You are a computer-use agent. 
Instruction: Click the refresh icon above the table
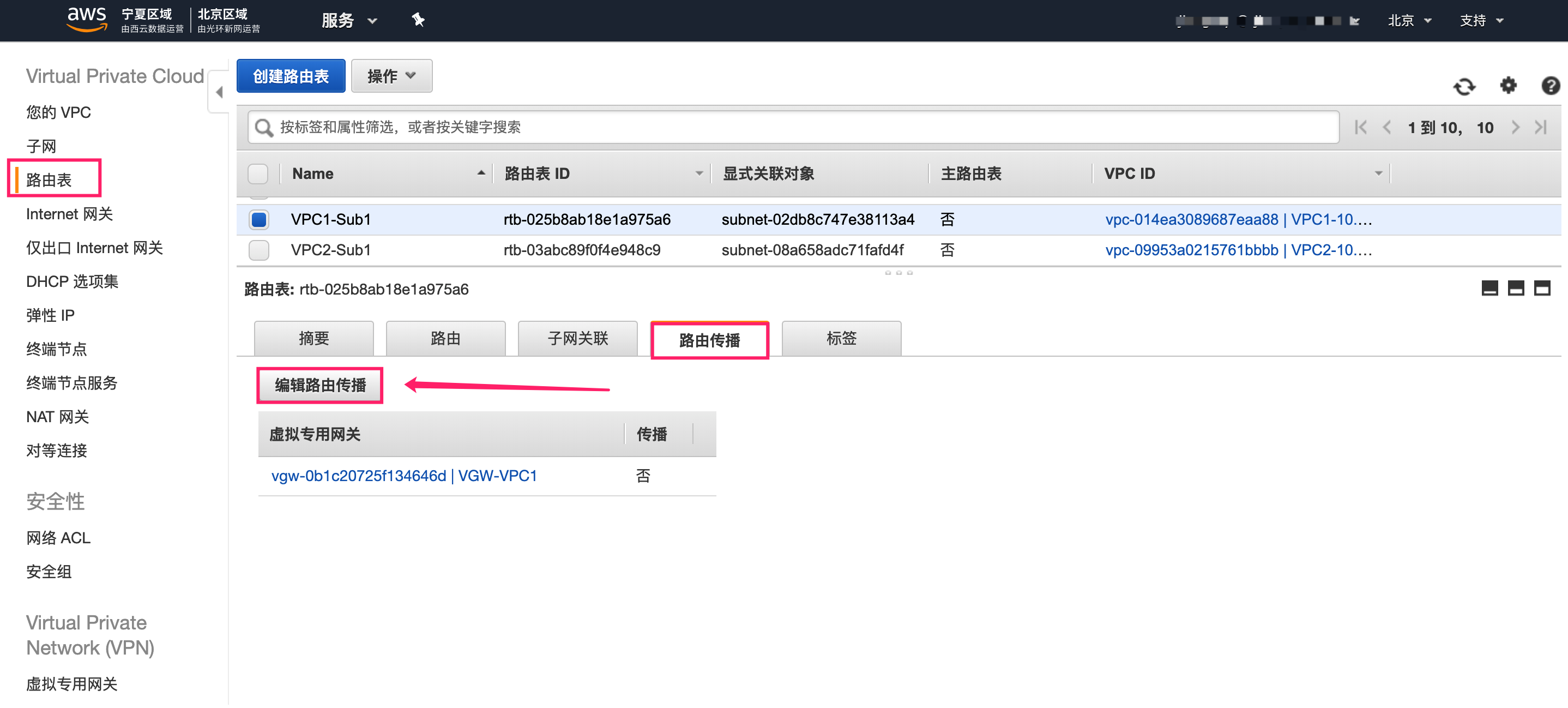(x=1464, y=86)
